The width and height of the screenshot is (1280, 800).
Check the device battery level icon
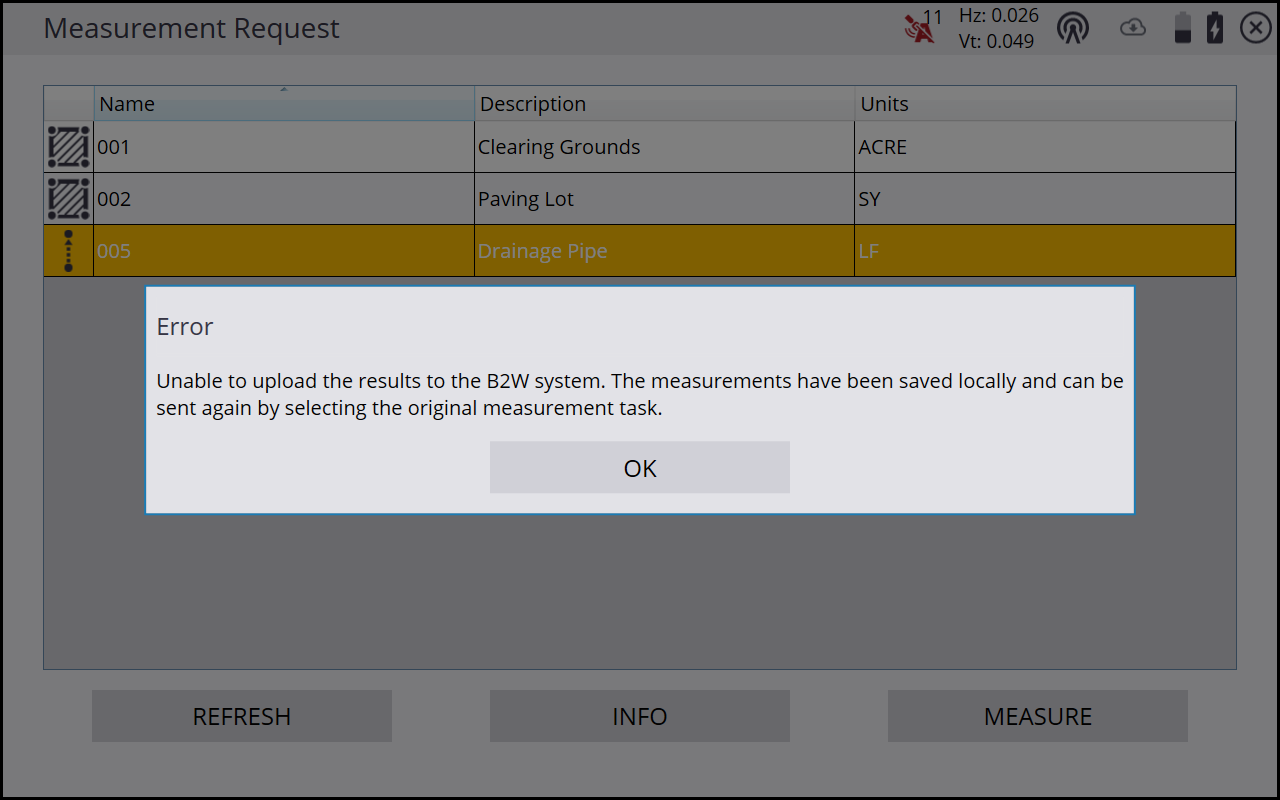tap(1183, 28)
